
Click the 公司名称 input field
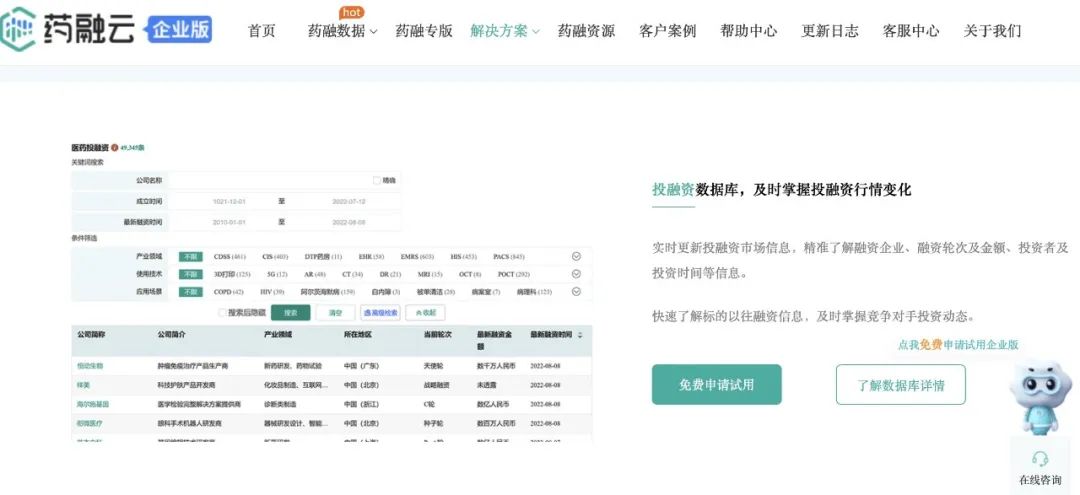tap(268, 180)
